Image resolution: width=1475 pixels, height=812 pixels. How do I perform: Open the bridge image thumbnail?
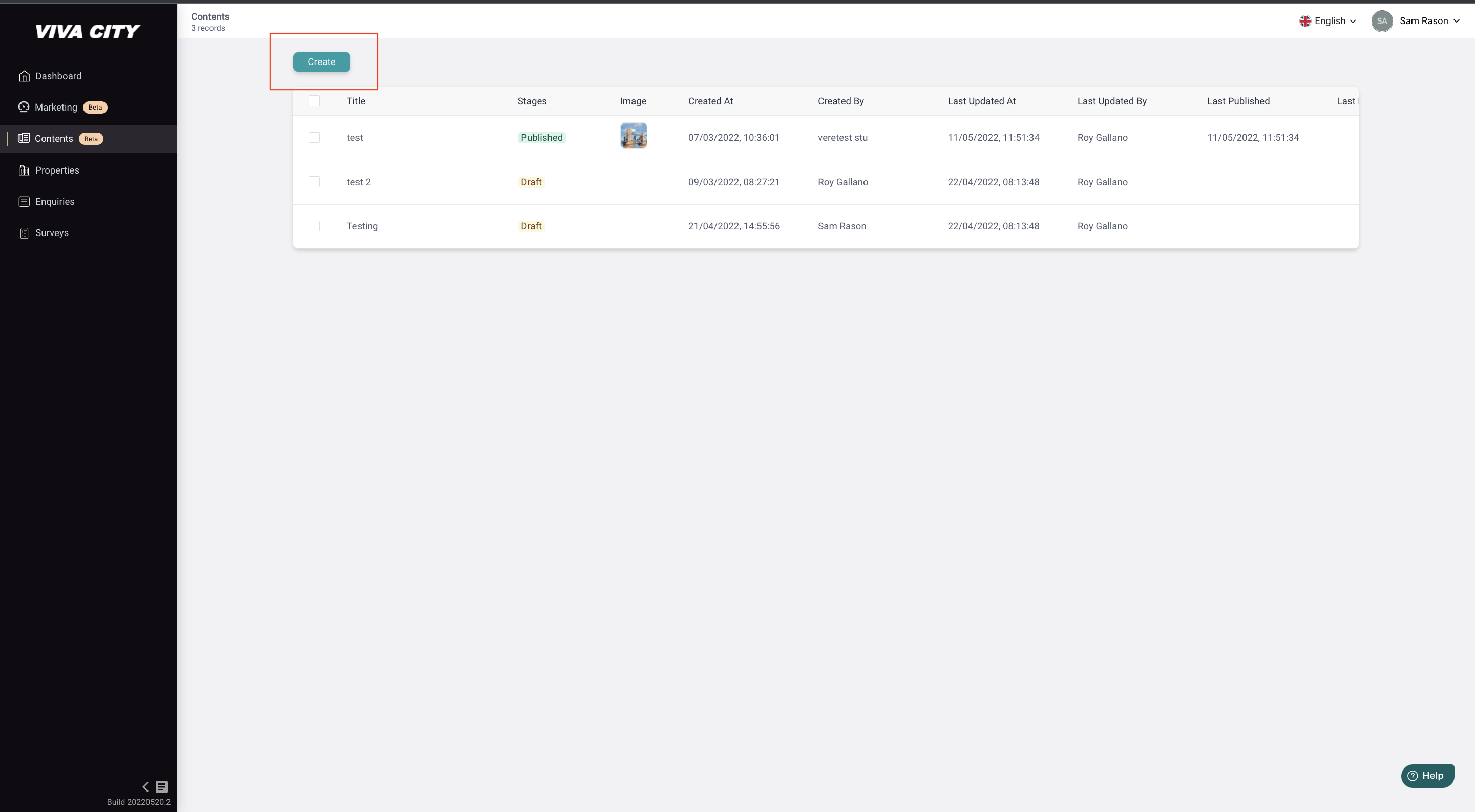[x=634, y=136]
